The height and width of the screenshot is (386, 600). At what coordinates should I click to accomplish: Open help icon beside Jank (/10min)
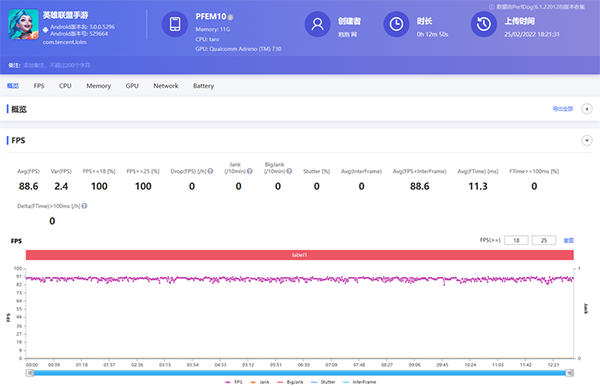pos(249,171)
